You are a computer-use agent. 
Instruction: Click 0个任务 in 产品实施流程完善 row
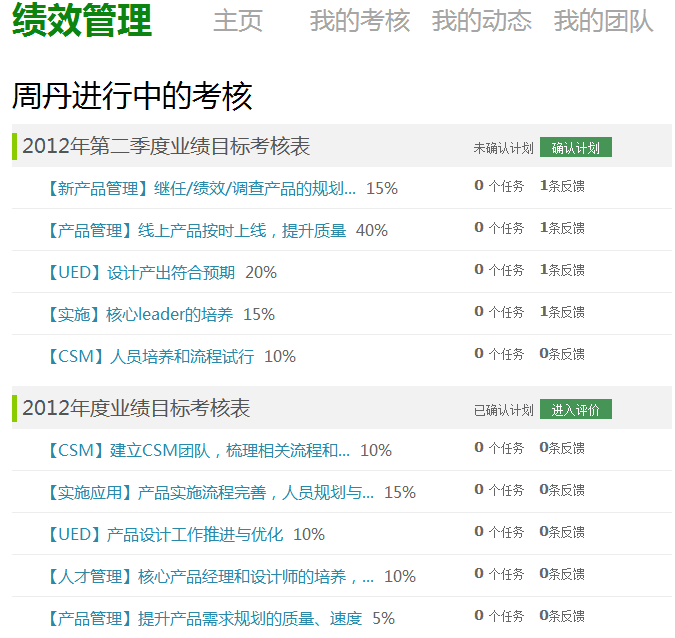tap(499, 489)
